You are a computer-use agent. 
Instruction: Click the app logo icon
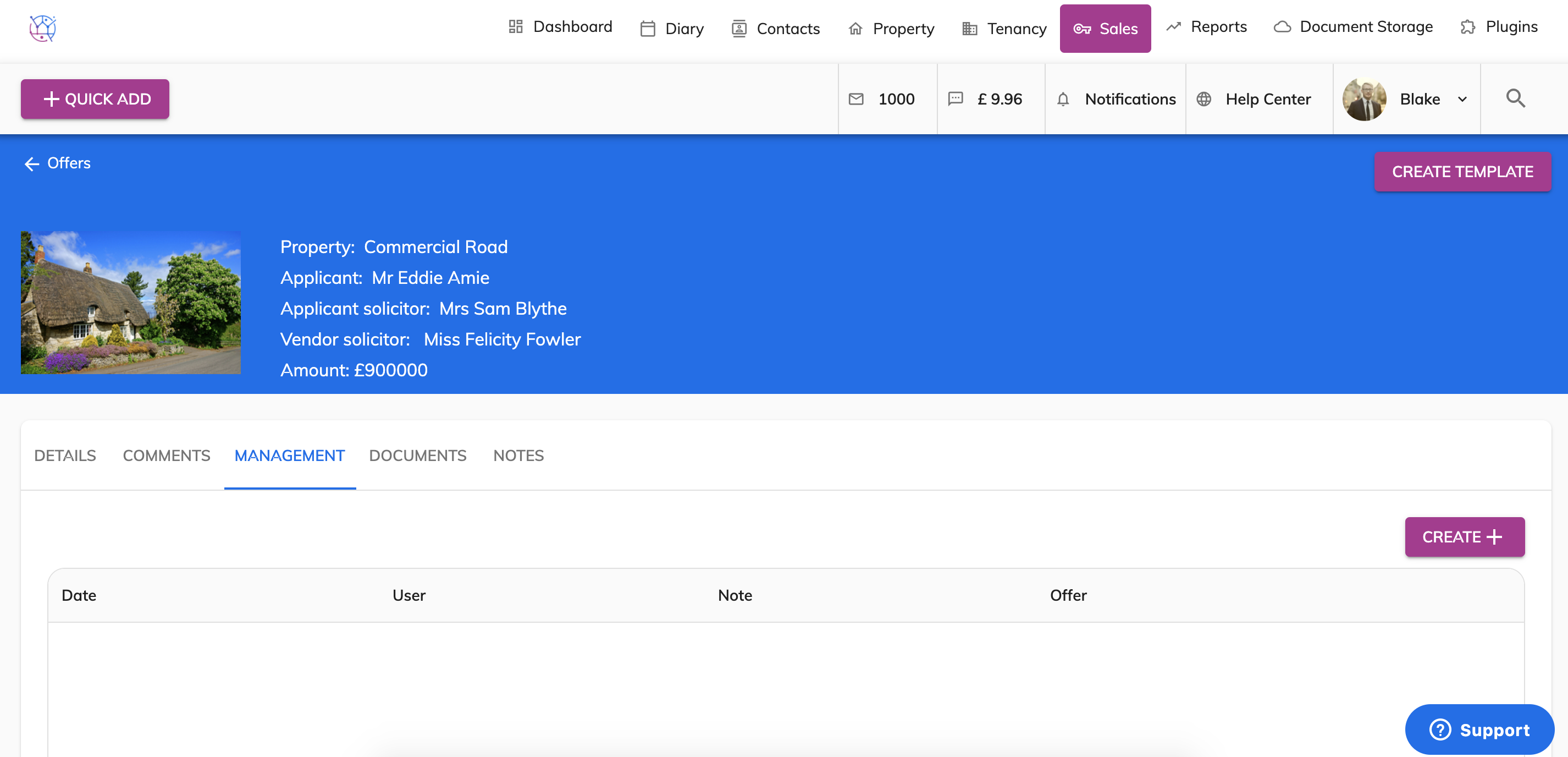43,28
